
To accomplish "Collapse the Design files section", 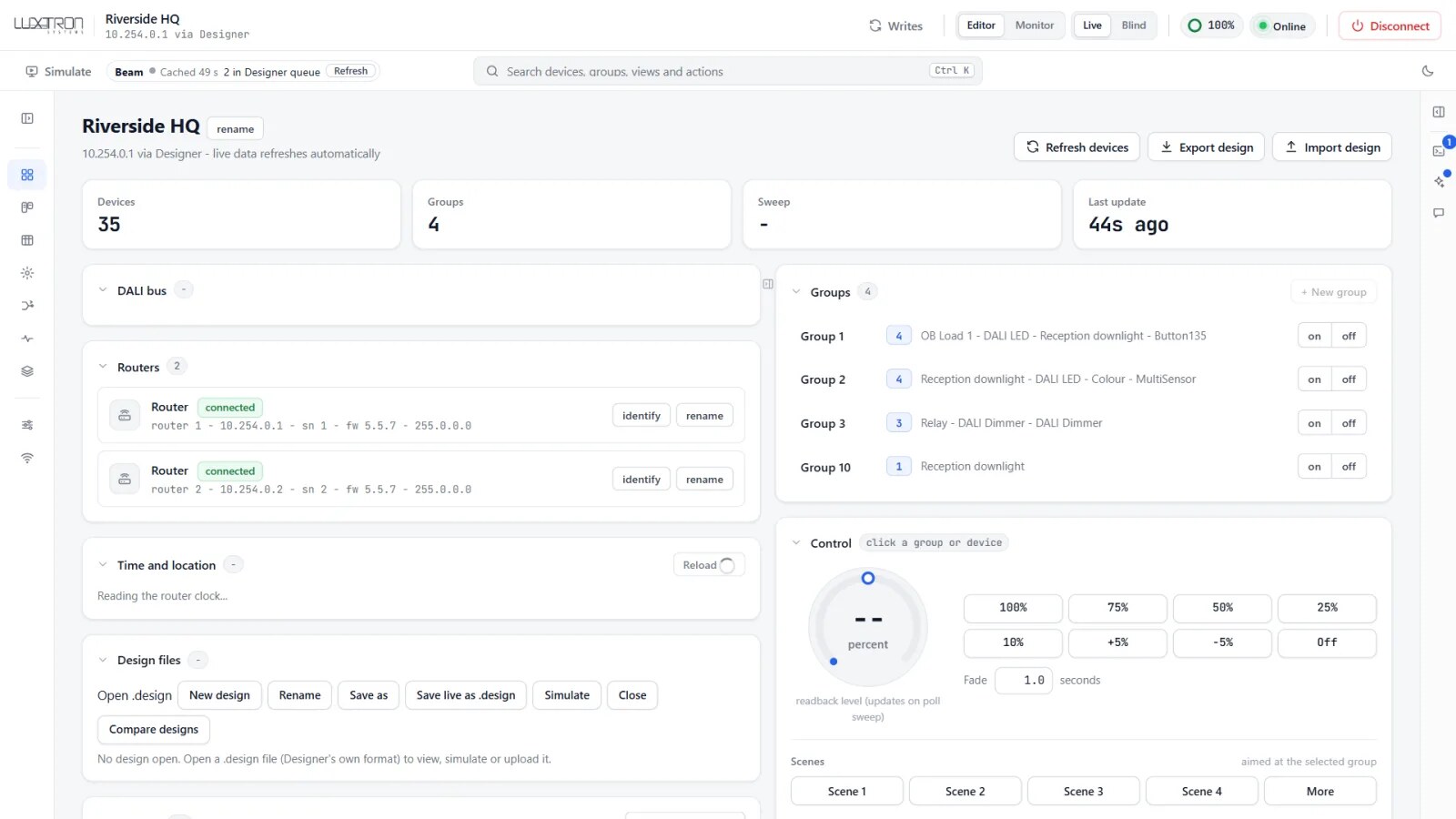I will point(103,660).
